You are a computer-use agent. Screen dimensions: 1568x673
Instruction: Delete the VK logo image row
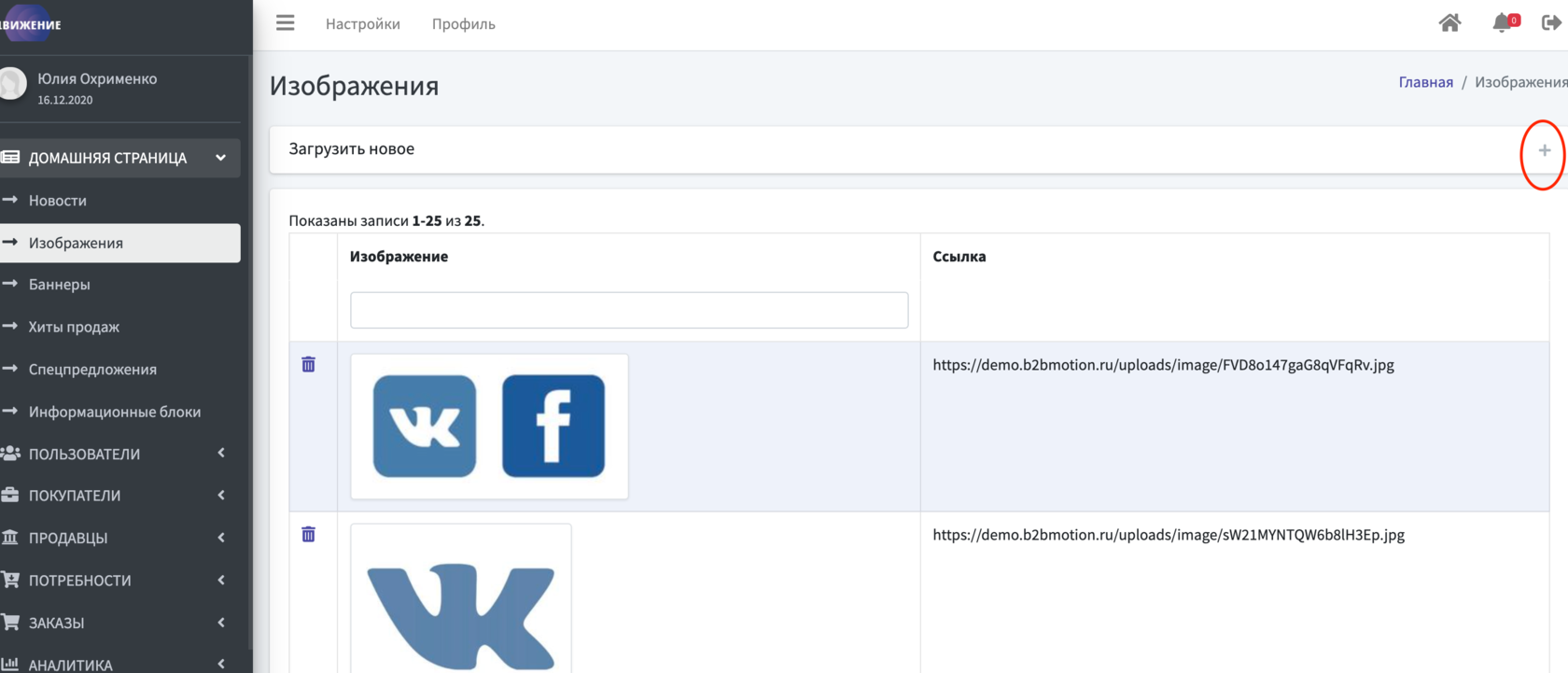[x=309, y=534]
